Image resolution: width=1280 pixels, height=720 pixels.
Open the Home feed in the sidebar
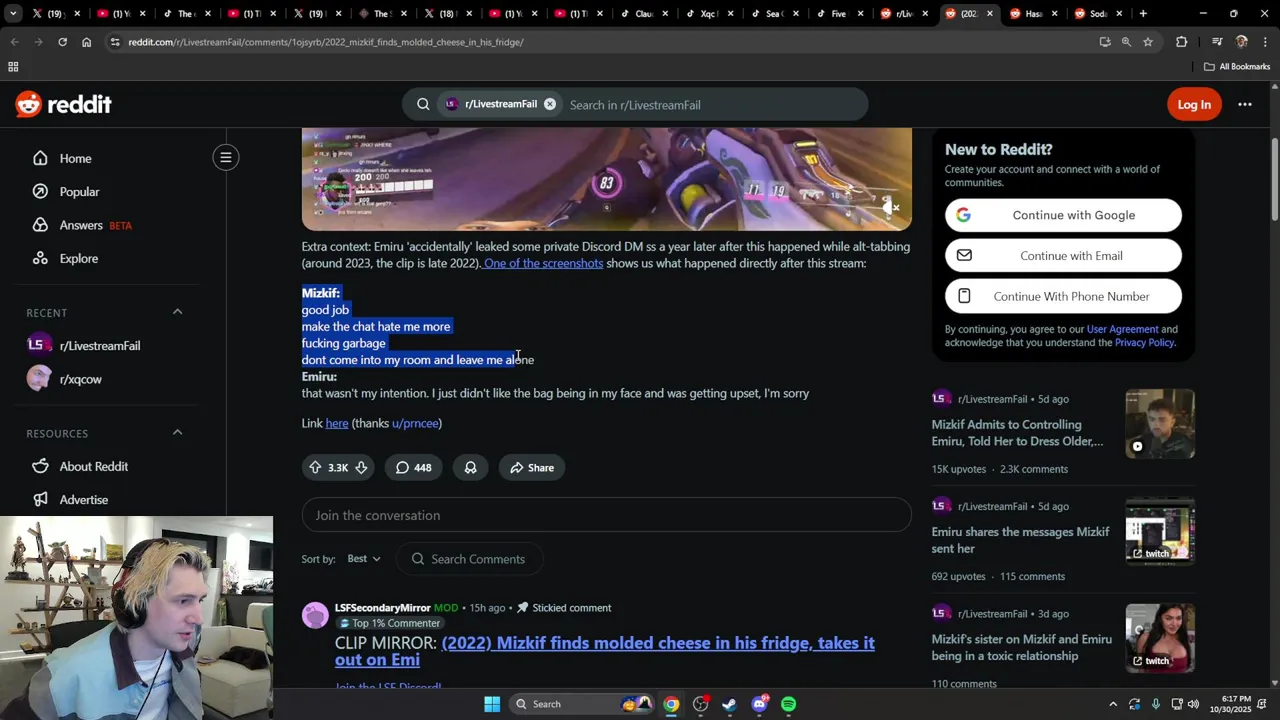pyautogui.click(x=75, y=158)
